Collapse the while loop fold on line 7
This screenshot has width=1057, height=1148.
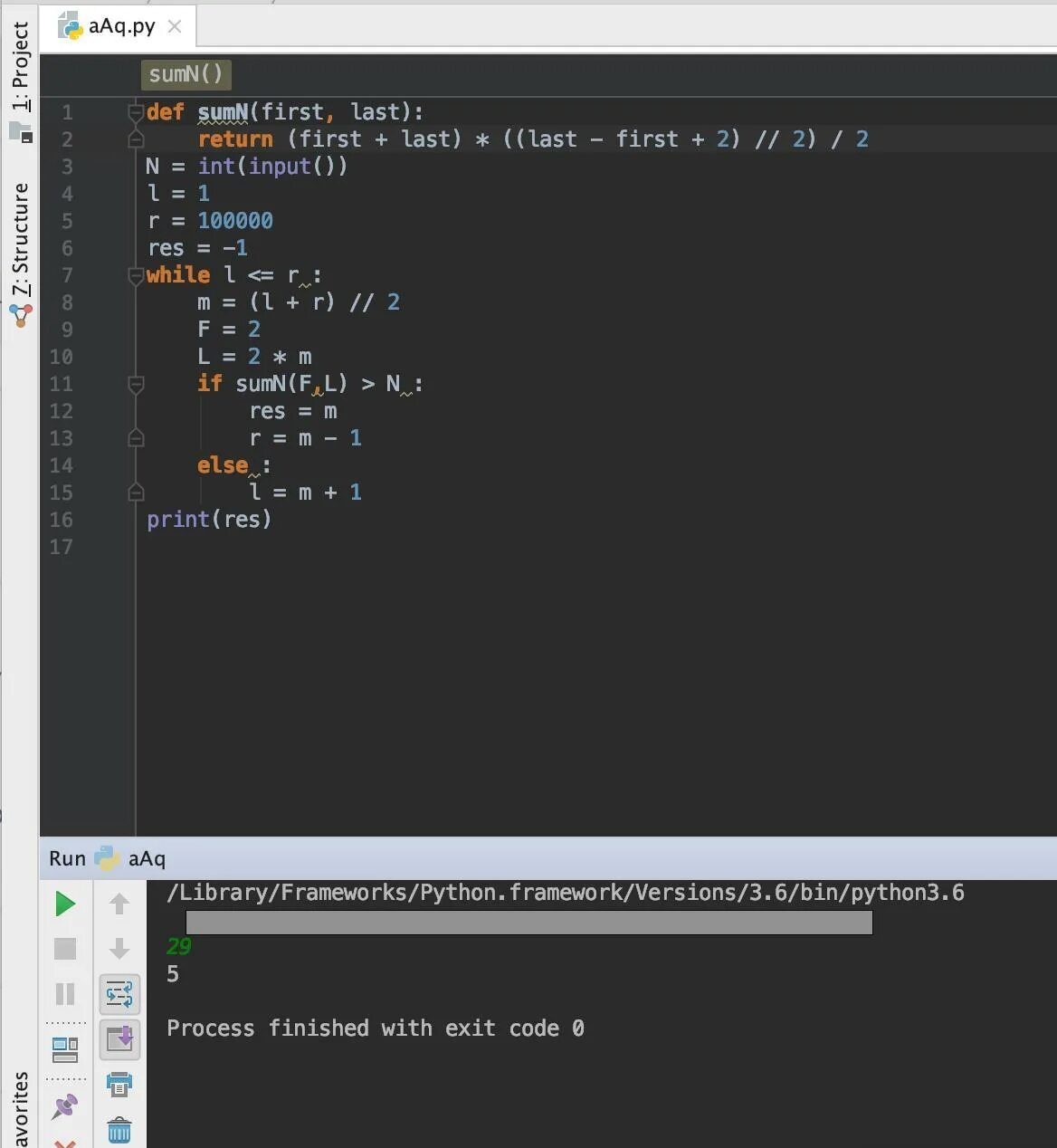pyautogui.click(x=136, y=275)
